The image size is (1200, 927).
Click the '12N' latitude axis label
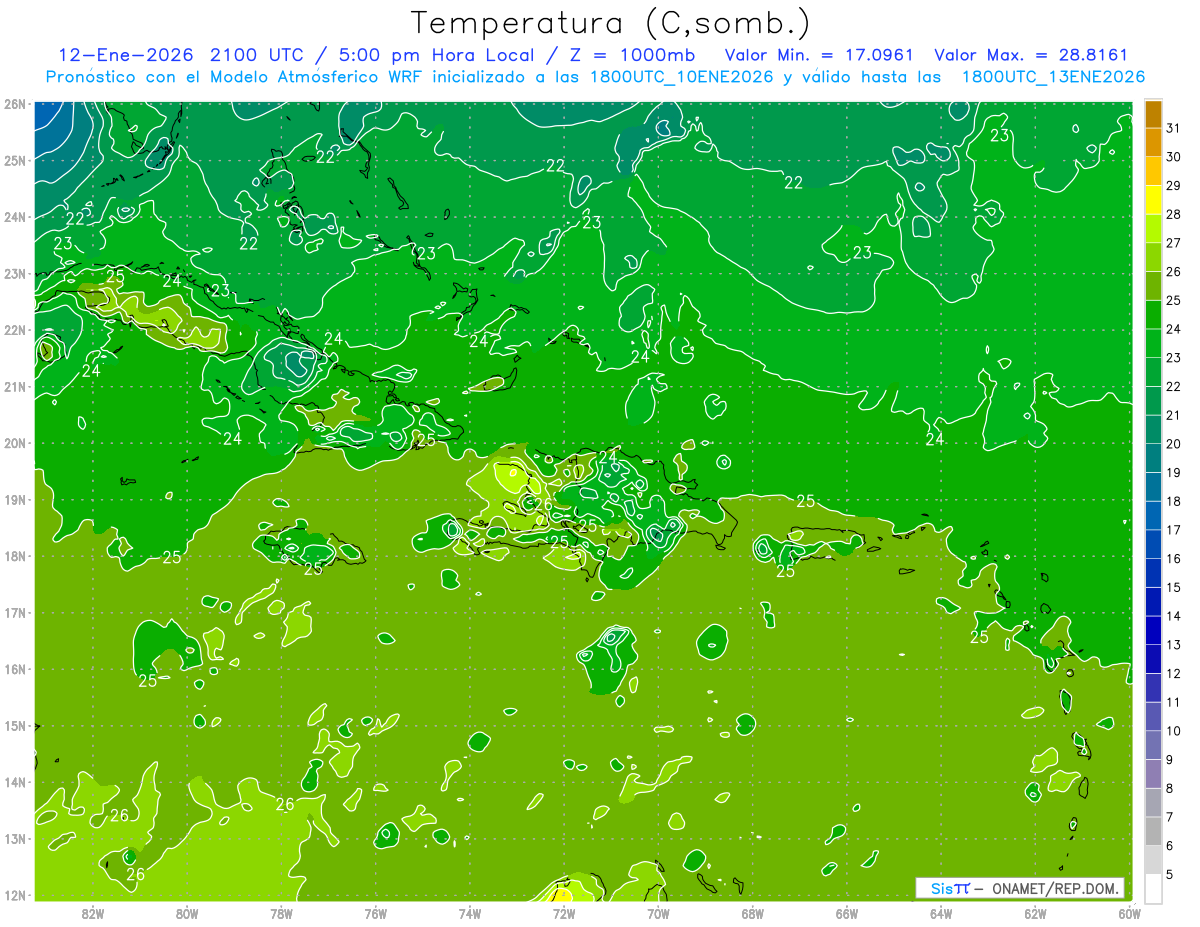(x=14, y=895)
